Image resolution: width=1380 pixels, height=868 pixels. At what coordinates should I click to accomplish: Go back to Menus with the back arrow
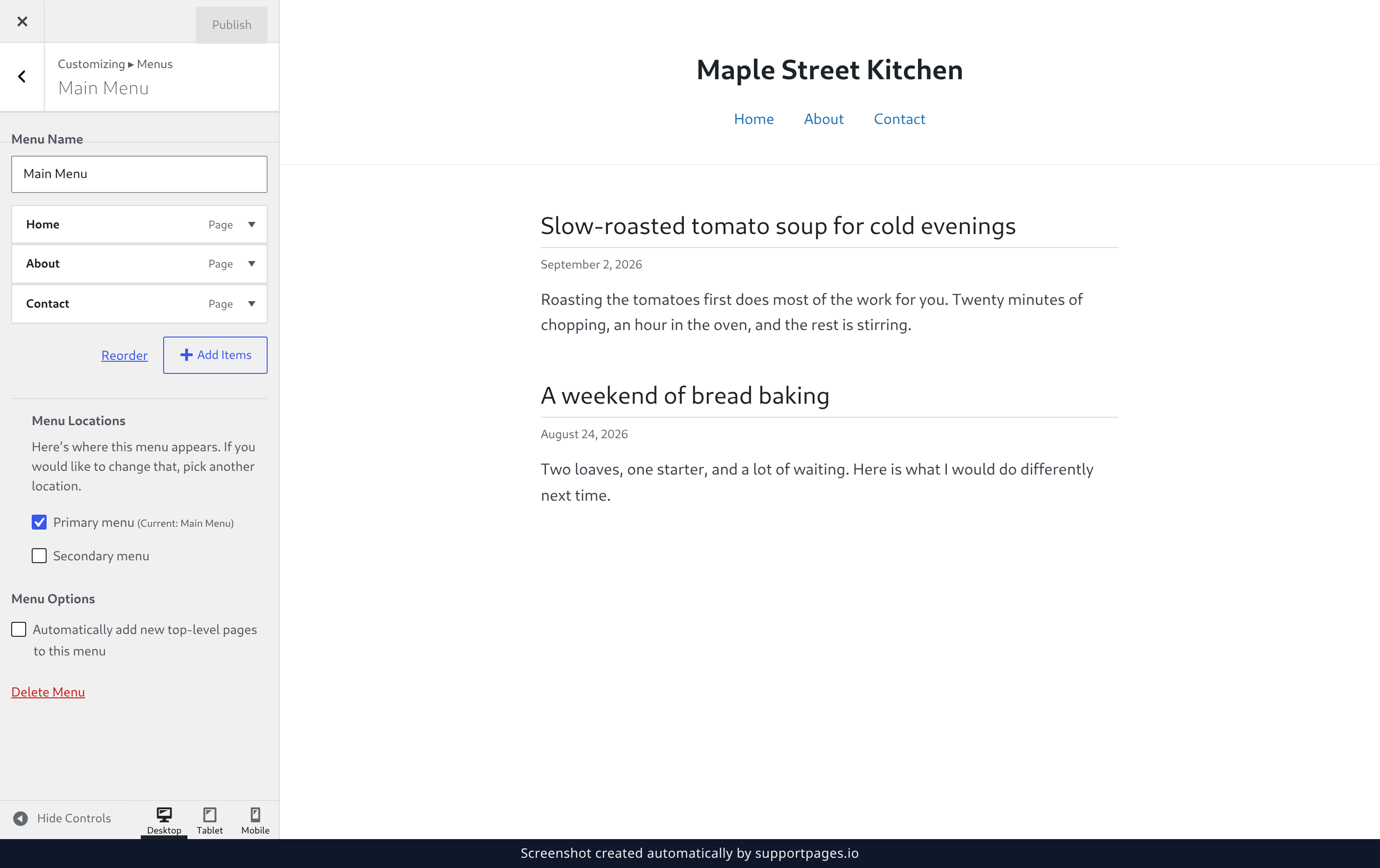pyautogui.click(x=22, y=76)
